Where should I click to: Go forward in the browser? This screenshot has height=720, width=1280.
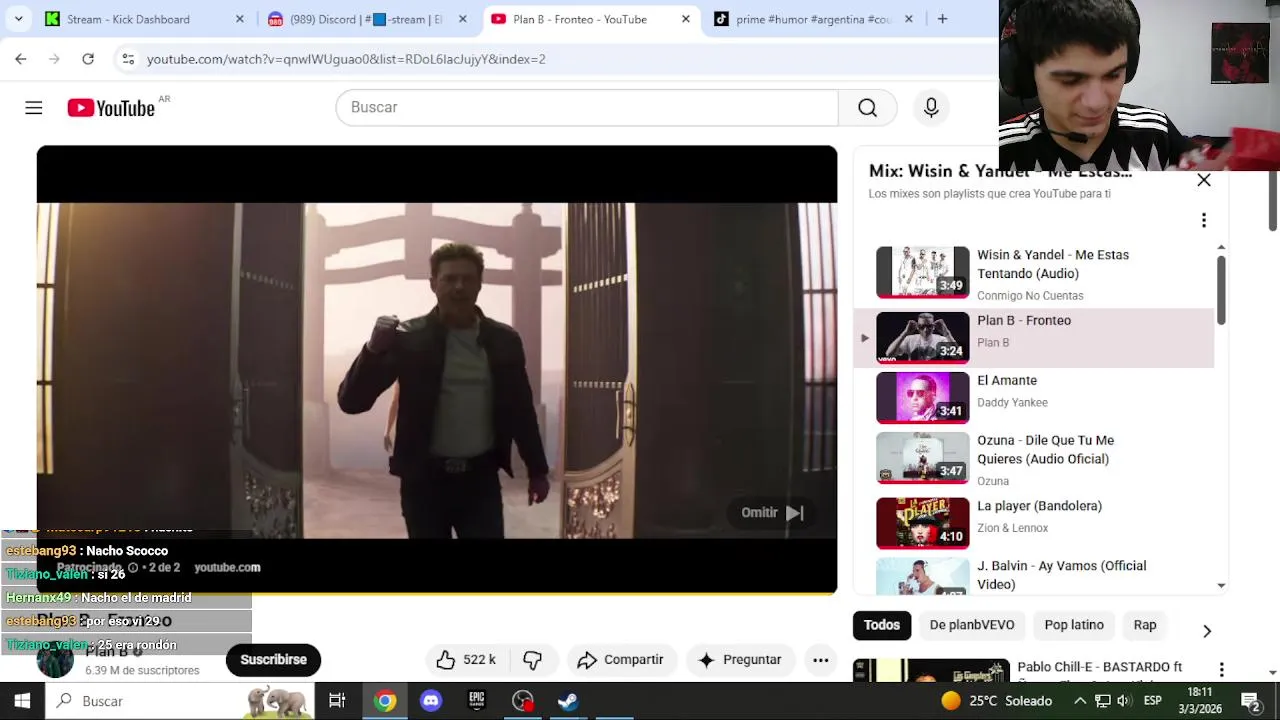[x=54, y=59]
